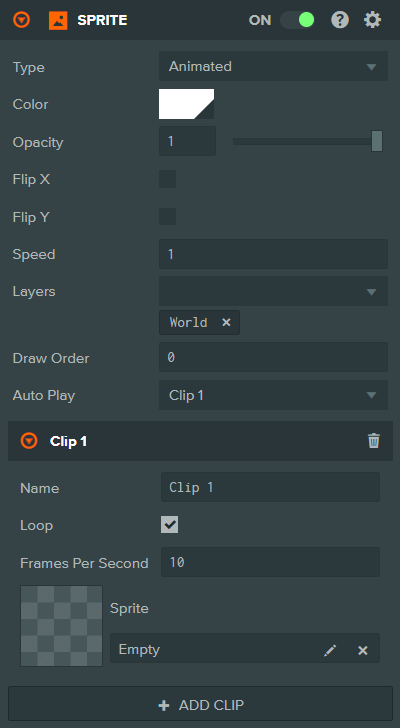Open the Sprite component help icon
The height and width of the screenshot is (728, 400).
340,20
